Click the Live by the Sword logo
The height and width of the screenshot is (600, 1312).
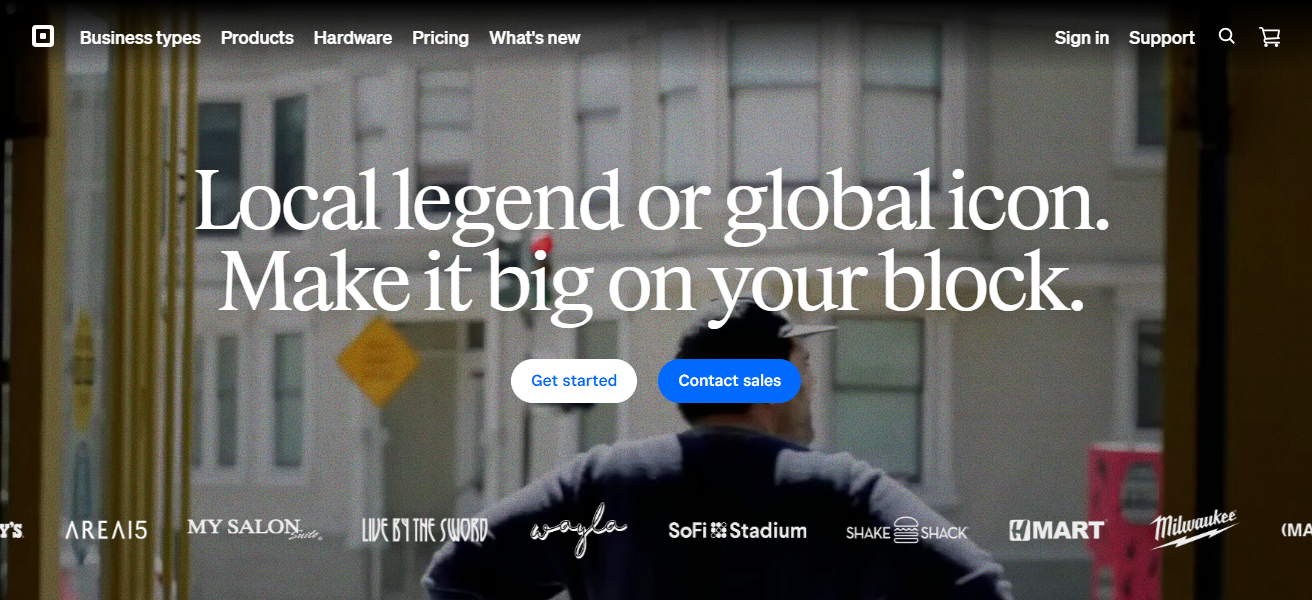coord(425,530)
